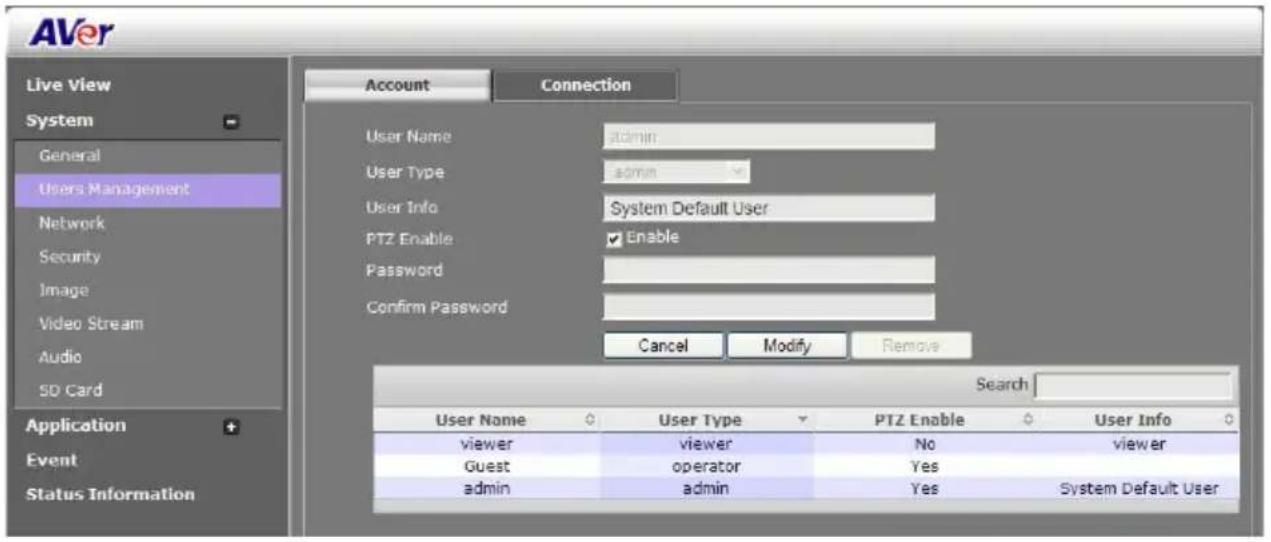Toggle the PTZ Enable checkbox
This screenshot has height=542, width=1271.
click(x=615, y=238)
